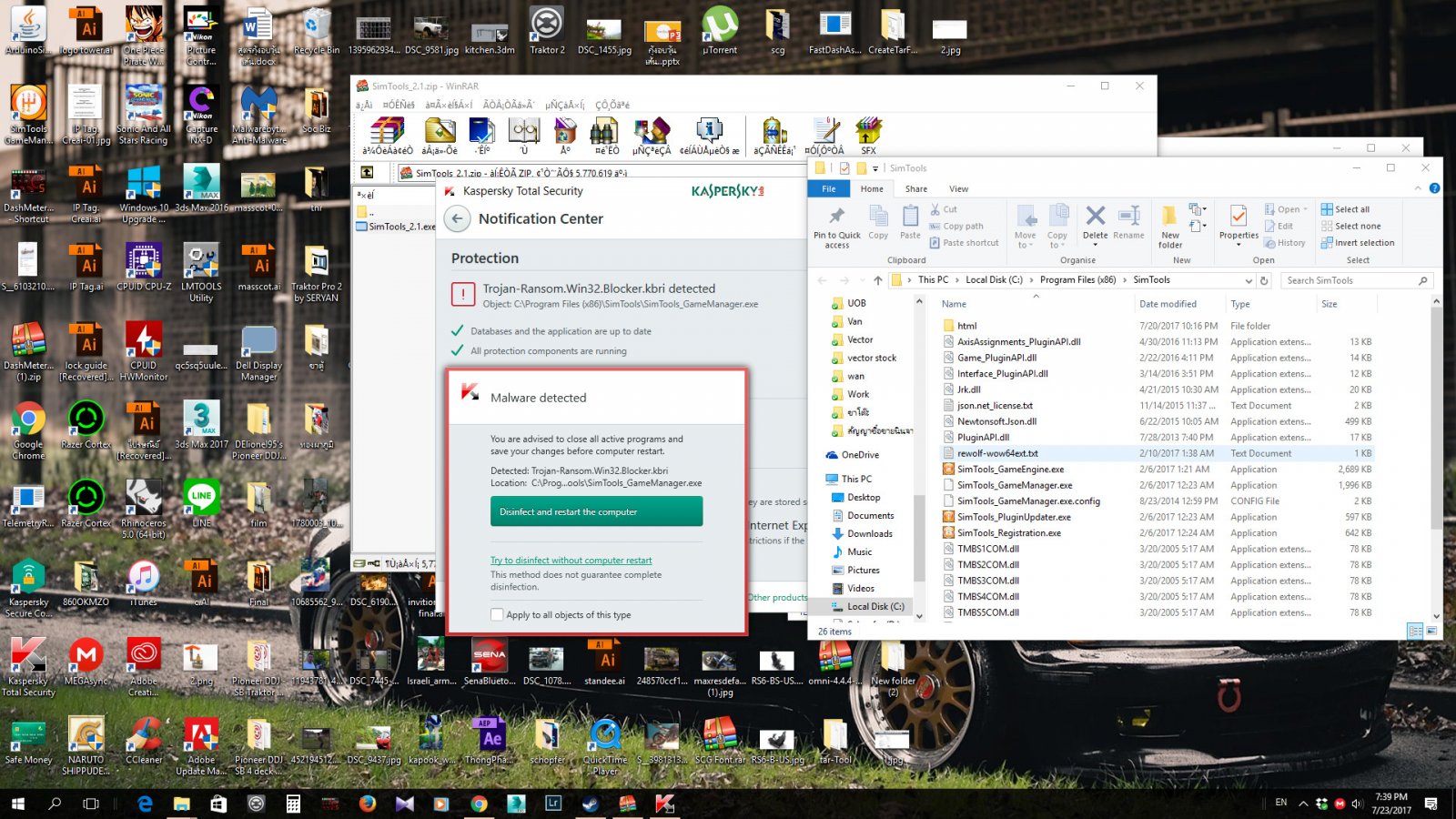This screenshot has height=819, width=1456.
Task: Open the Recycle Bin desktop icon
Action: 317,31
